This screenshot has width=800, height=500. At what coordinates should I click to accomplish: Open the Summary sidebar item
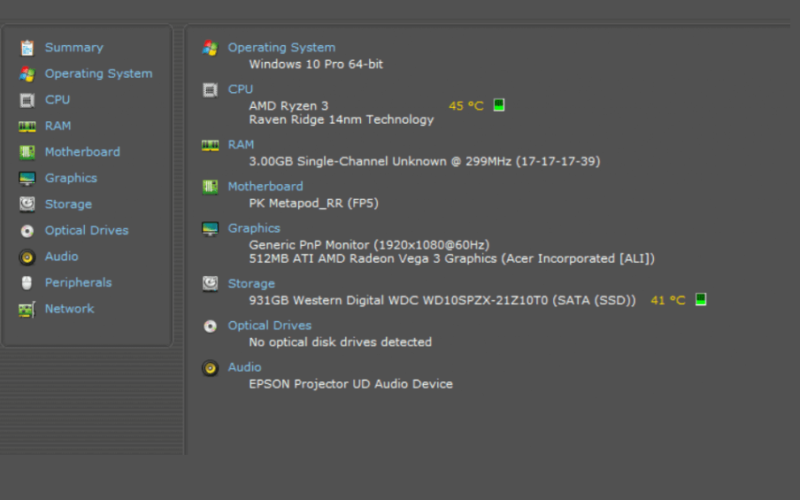point(74,47)
